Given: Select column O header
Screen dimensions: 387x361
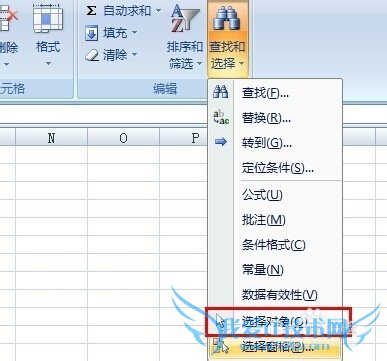Looking at the screenshot, I should (123, 138).
